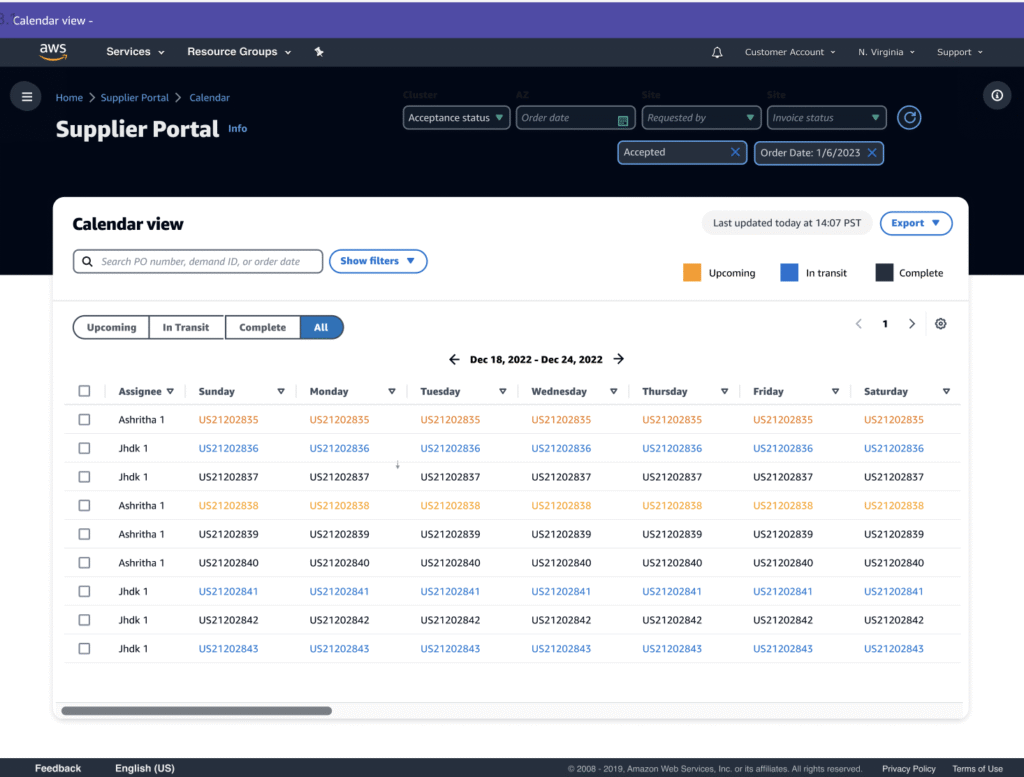Screen dimensions: 1024x777
Task: Open the Export dropdown button
Action: point(915,223)
